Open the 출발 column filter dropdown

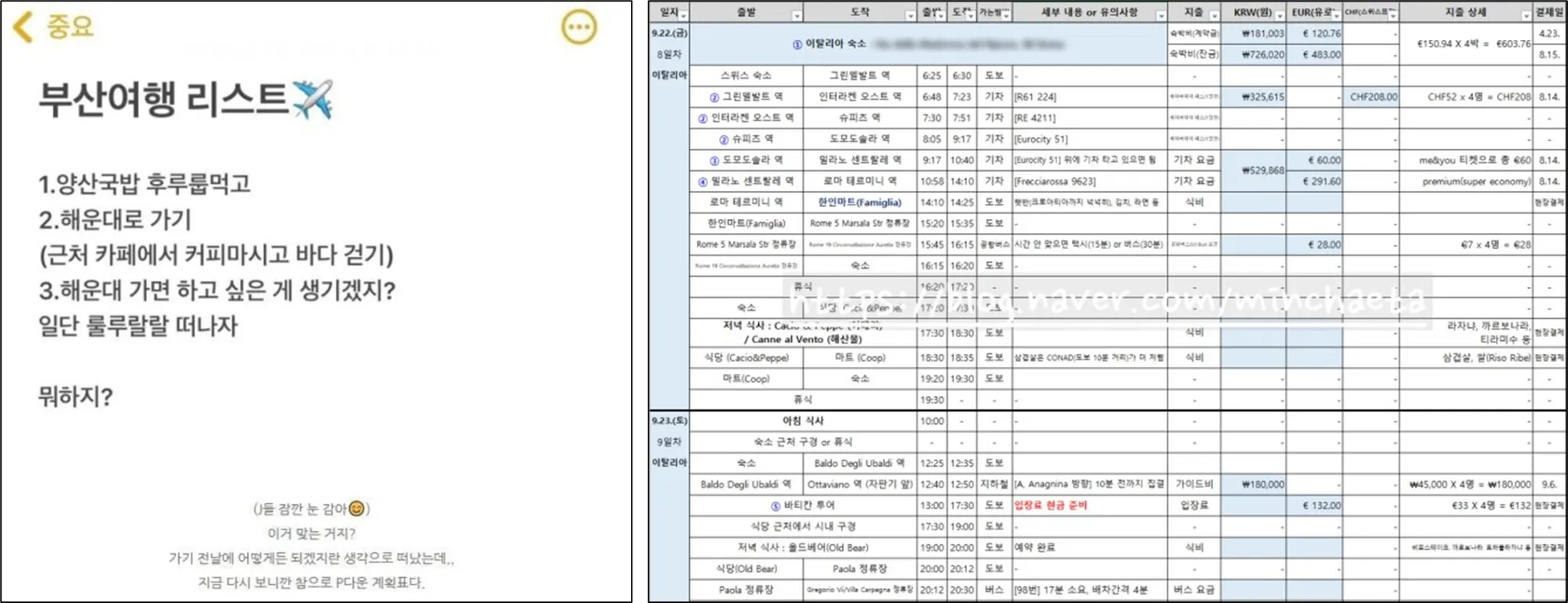[x=796, y=15]
